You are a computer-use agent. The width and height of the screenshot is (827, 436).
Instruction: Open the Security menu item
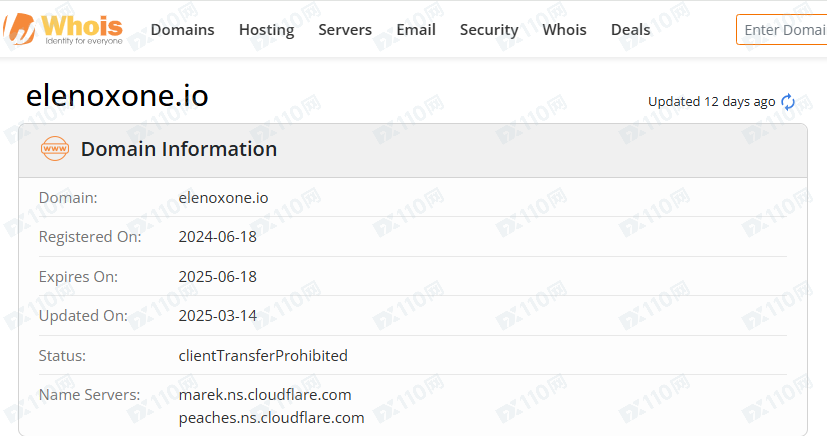[x=489, y=30]
